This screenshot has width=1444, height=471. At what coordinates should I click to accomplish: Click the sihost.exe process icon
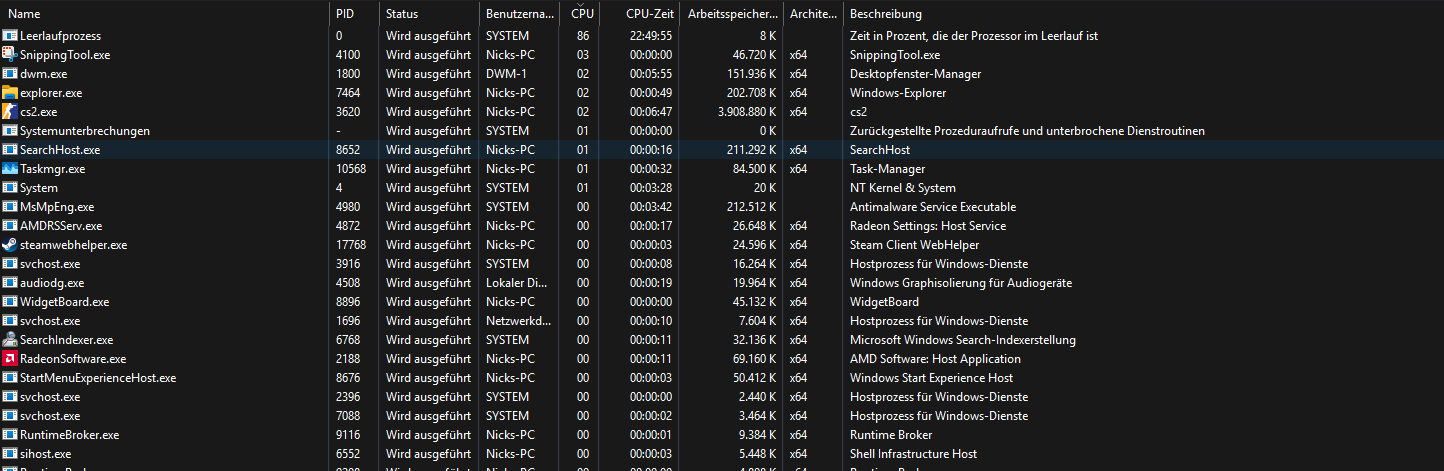10,454
